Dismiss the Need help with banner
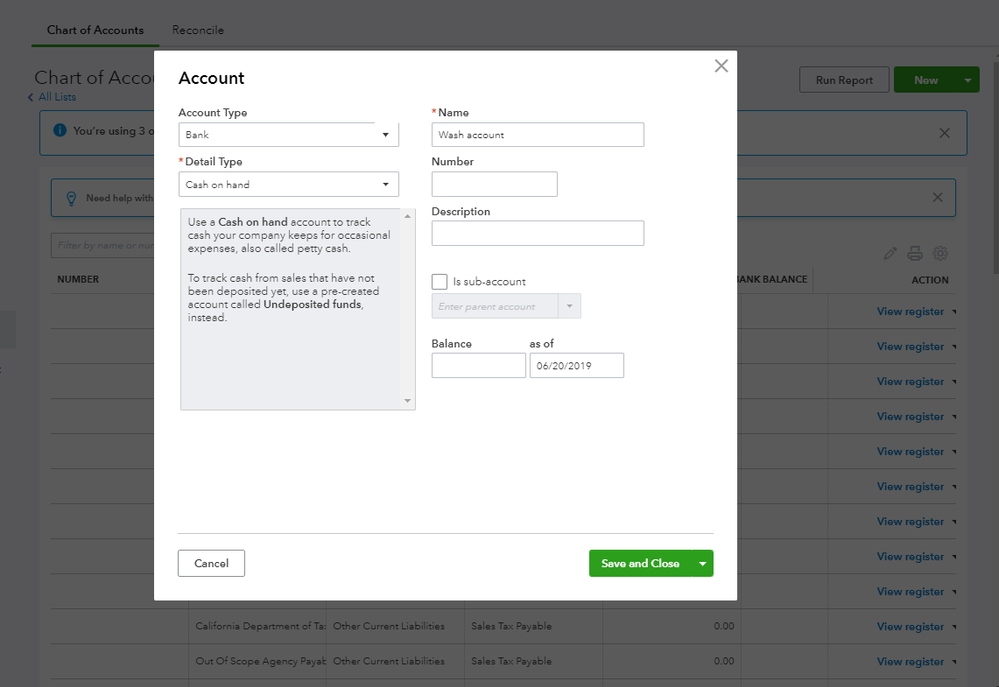 [x=937, y=198]
